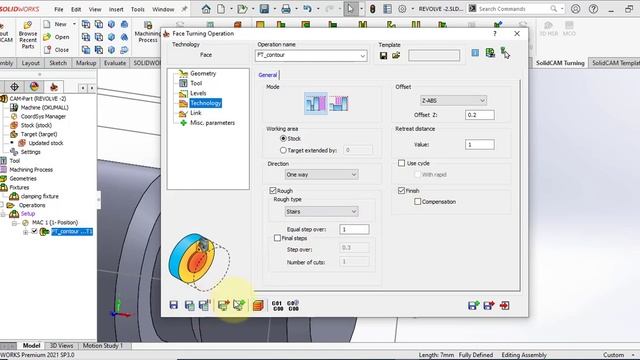The height and width of the screenshot is (360, 640).
Task: Open the SolidCAM manager tab icon
Action: point(53,87)
